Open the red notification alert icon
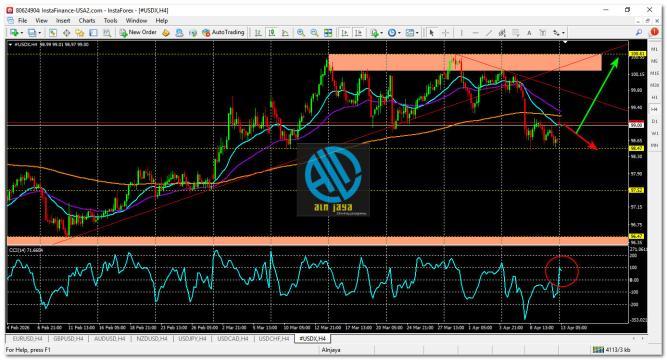 [x=654, y=32]
